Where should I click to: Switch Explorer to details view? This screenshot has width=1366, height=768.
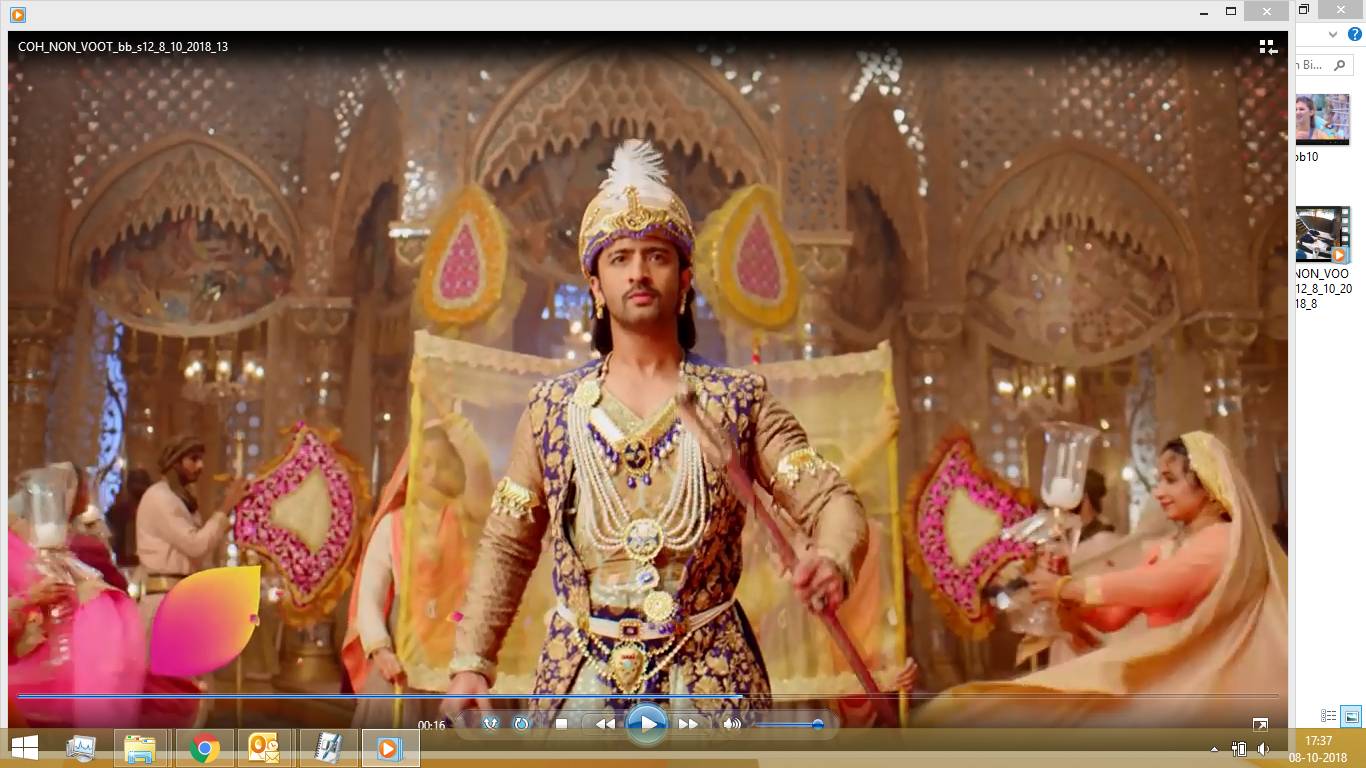coord(1328,716)
